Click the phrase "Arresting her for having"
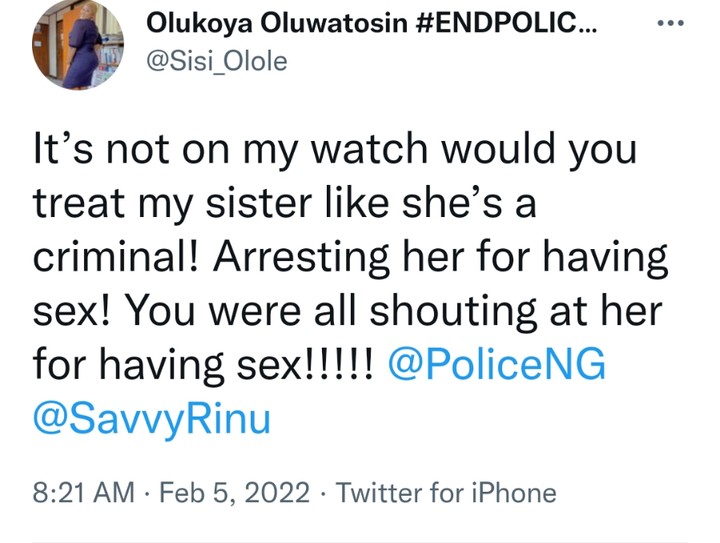Screen dimensions: 720x543 [426, 260]
